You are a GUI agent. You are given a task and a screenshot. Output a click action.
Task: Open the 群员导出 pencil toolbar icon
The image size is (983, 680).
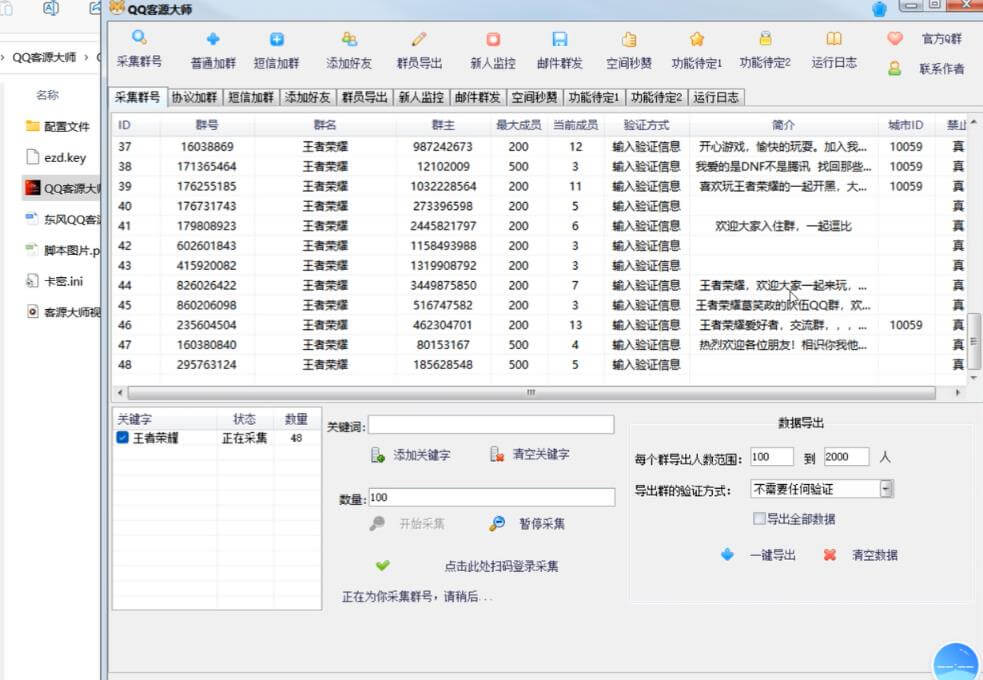(x=419, y=39)
